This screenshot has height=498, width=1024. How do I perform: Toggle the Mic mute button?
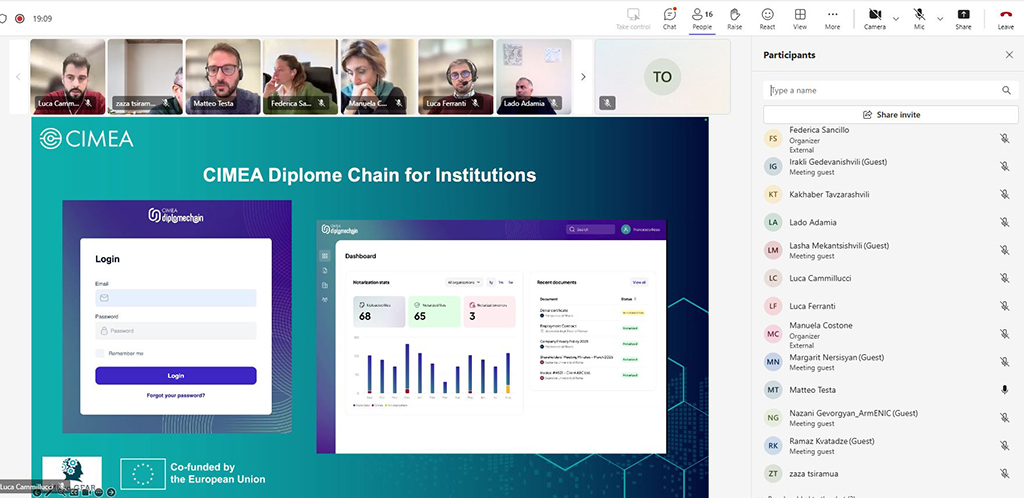[919, 17]
